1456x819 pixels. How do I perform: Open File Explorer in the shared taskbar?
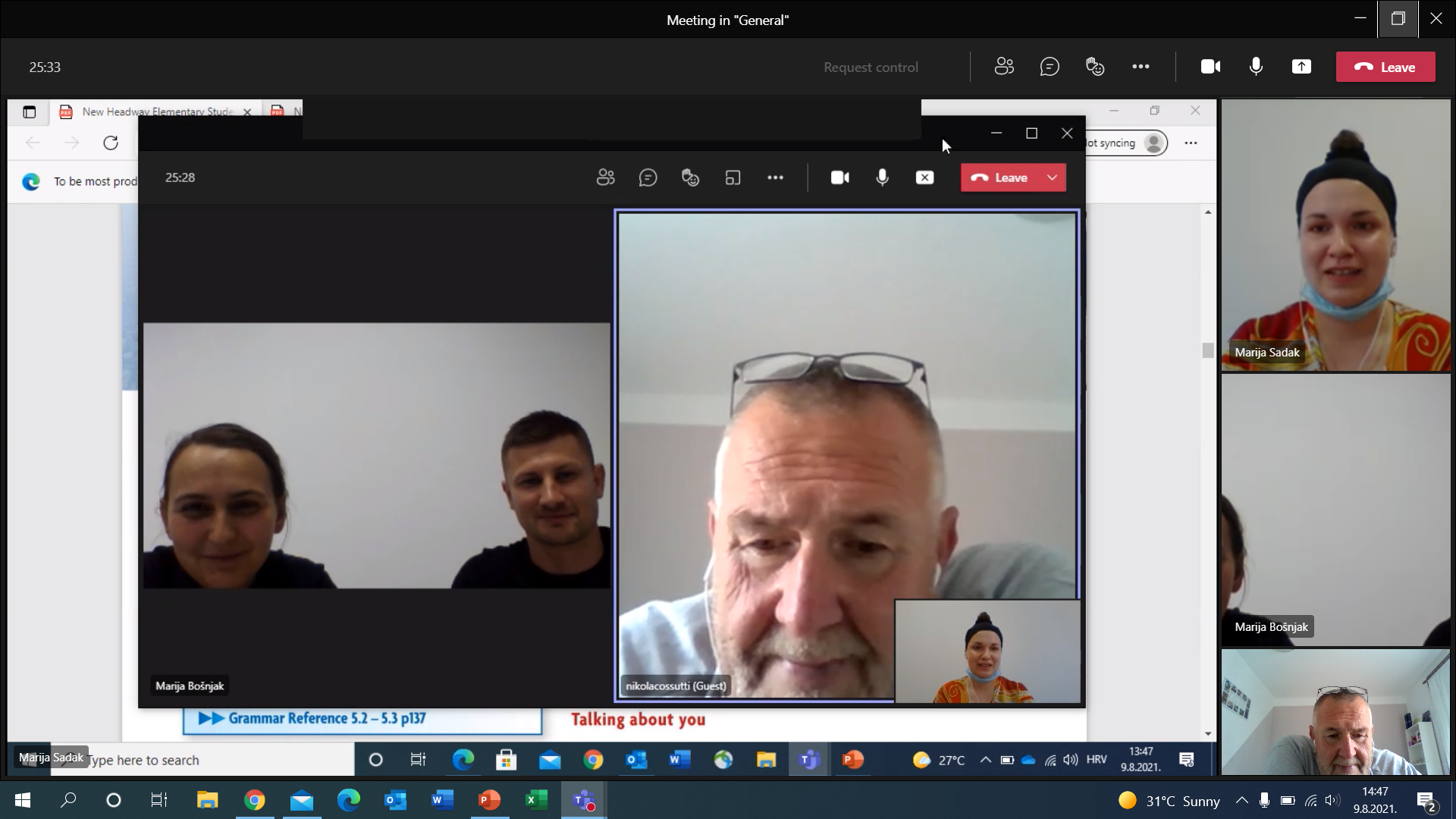pyautogui.click(x=766, y=760)
